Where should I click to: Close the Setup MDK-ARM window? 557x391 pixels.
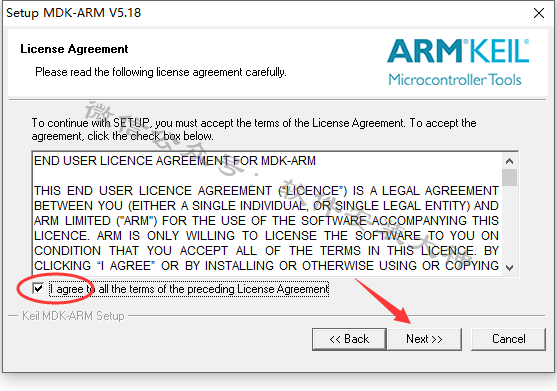(x=539, y=13)
